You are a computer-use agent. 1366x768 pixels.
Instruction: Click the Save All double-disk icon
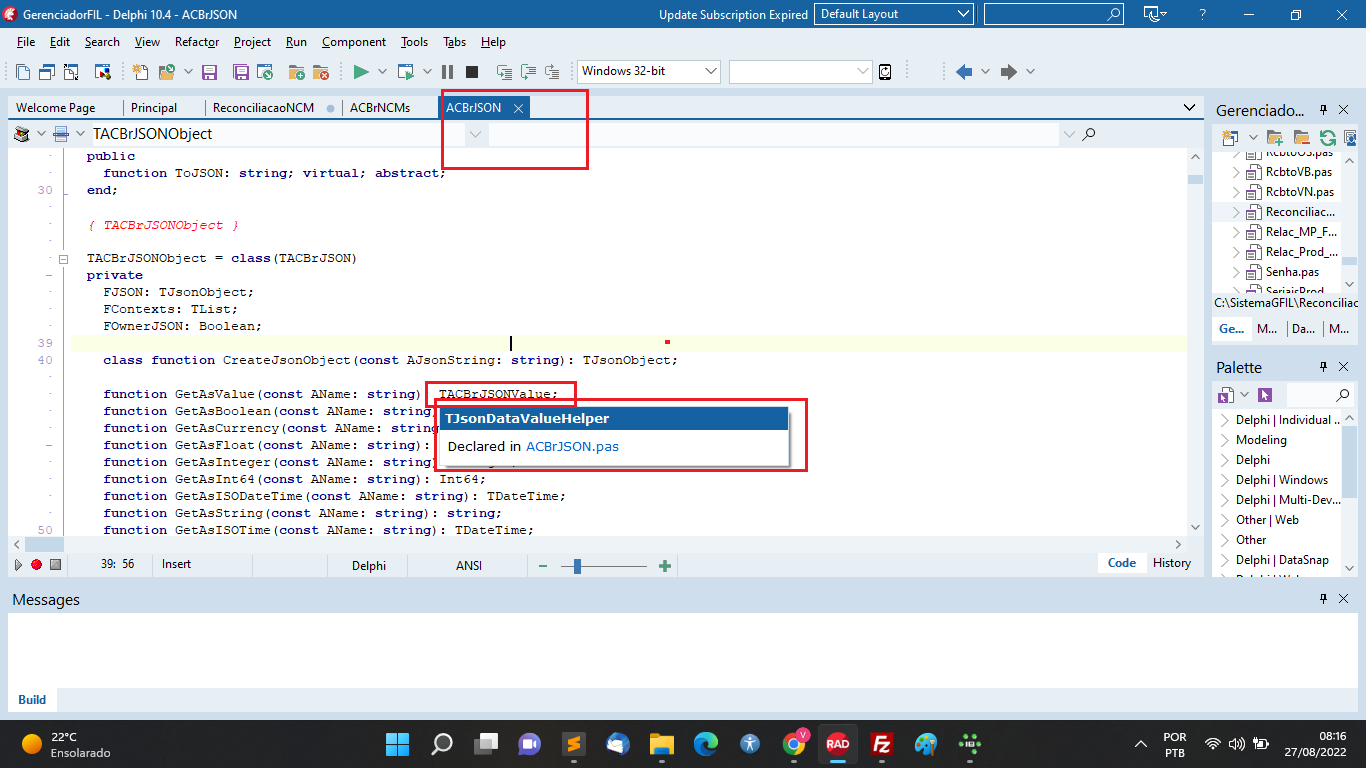pyautogui.click(x=241, y=72)
